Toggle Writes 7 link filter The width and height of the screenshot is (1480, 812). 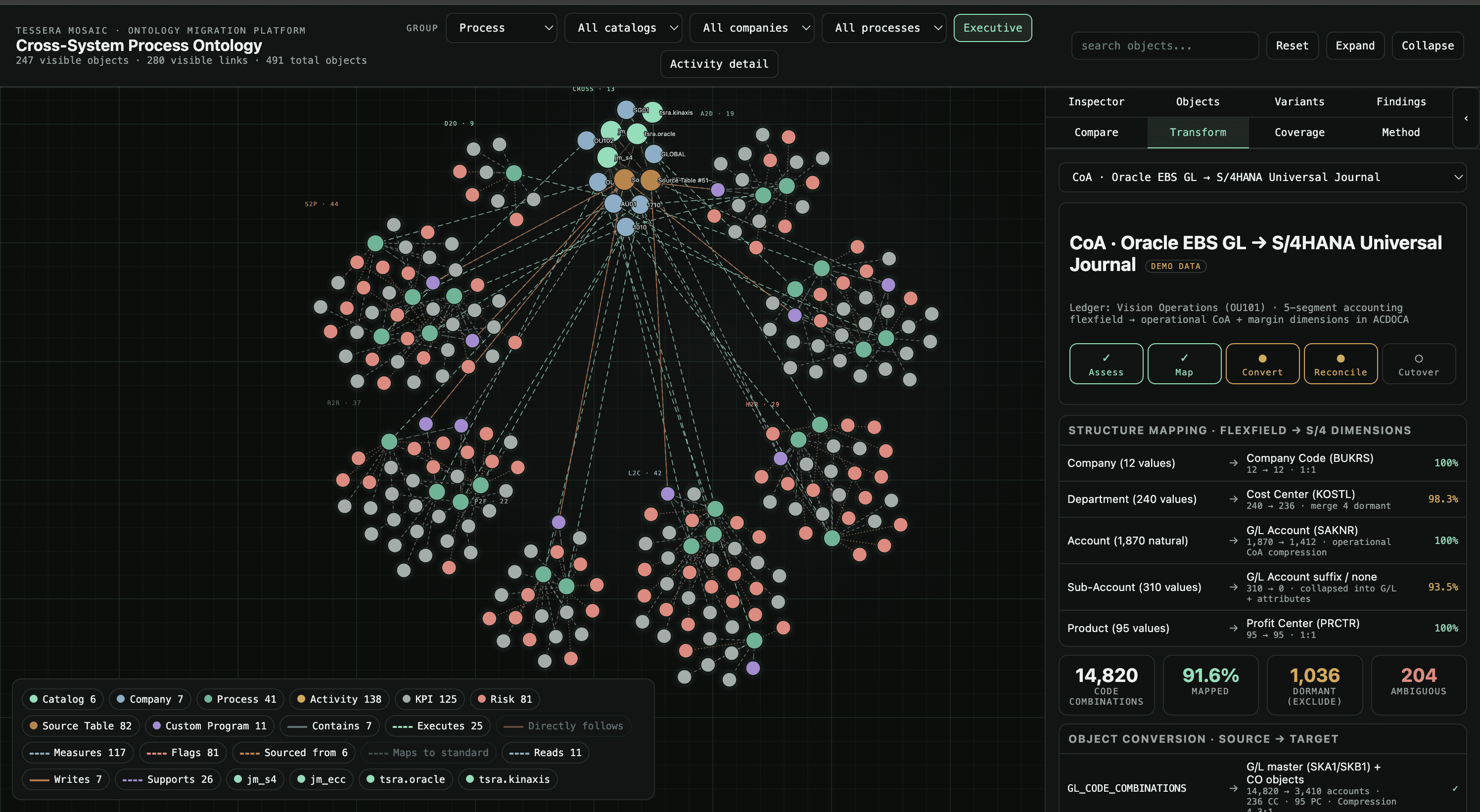(65, 779)
